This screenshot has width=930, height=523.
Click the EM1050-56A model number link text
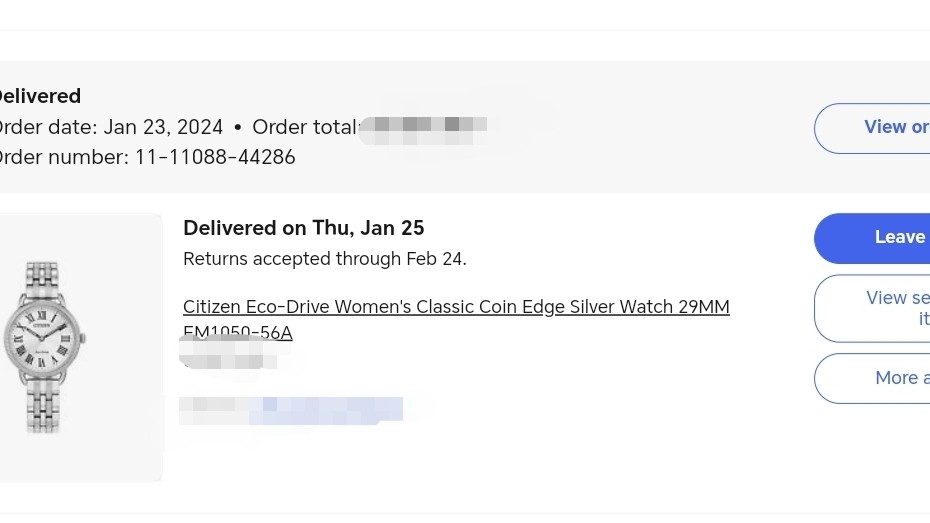point(238,332)
